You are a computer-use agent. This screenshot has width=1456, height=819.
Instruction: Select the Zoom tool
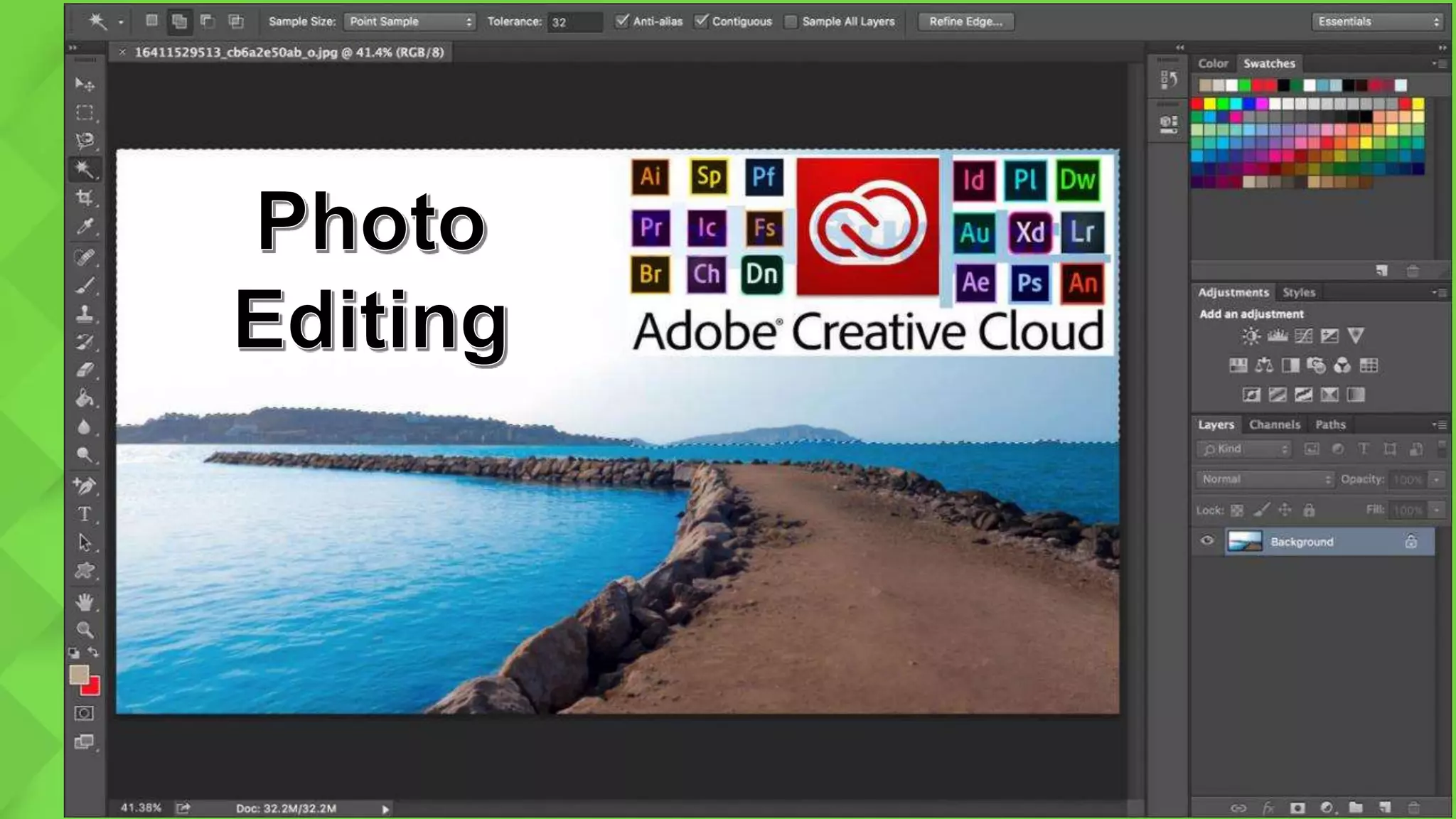point(85,630)
